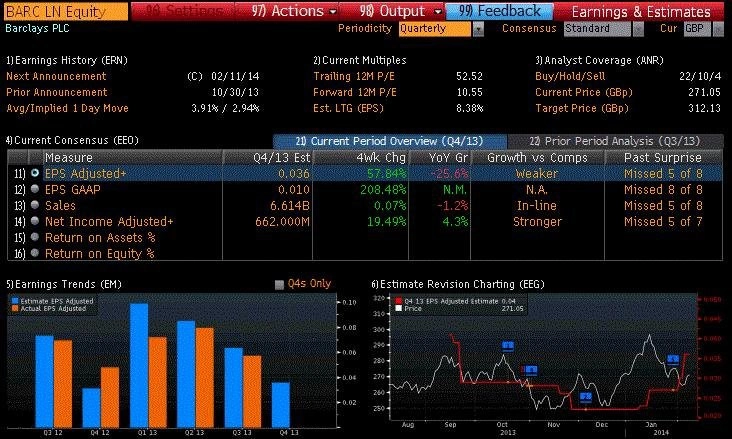Click the Trailing 12M P/E value 52.52
This screenshot has width=732, height=439.
tap(469, 76)
